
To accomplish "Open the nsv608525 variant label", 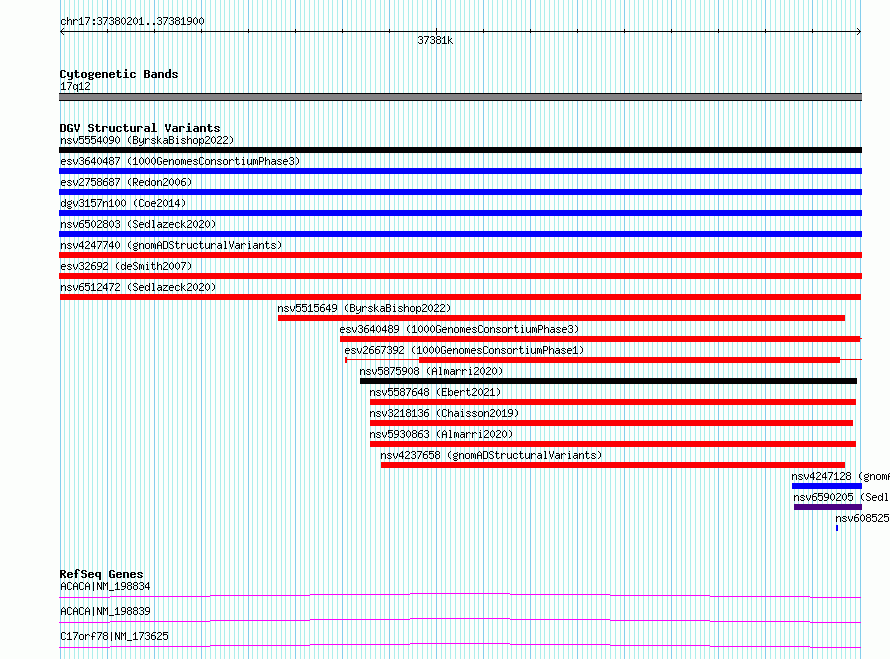I will pos(862,518).
